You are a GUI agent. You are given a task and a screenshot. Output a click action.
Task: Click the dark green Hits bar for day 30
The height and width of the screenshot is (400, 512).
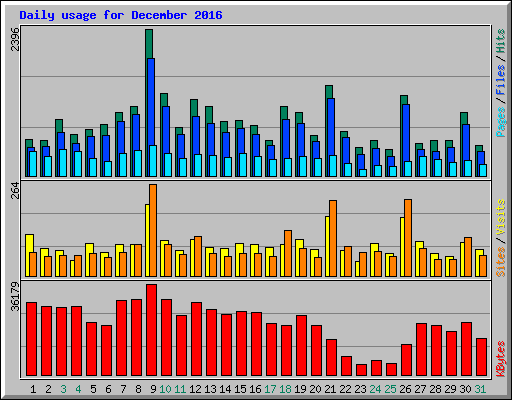464,118
